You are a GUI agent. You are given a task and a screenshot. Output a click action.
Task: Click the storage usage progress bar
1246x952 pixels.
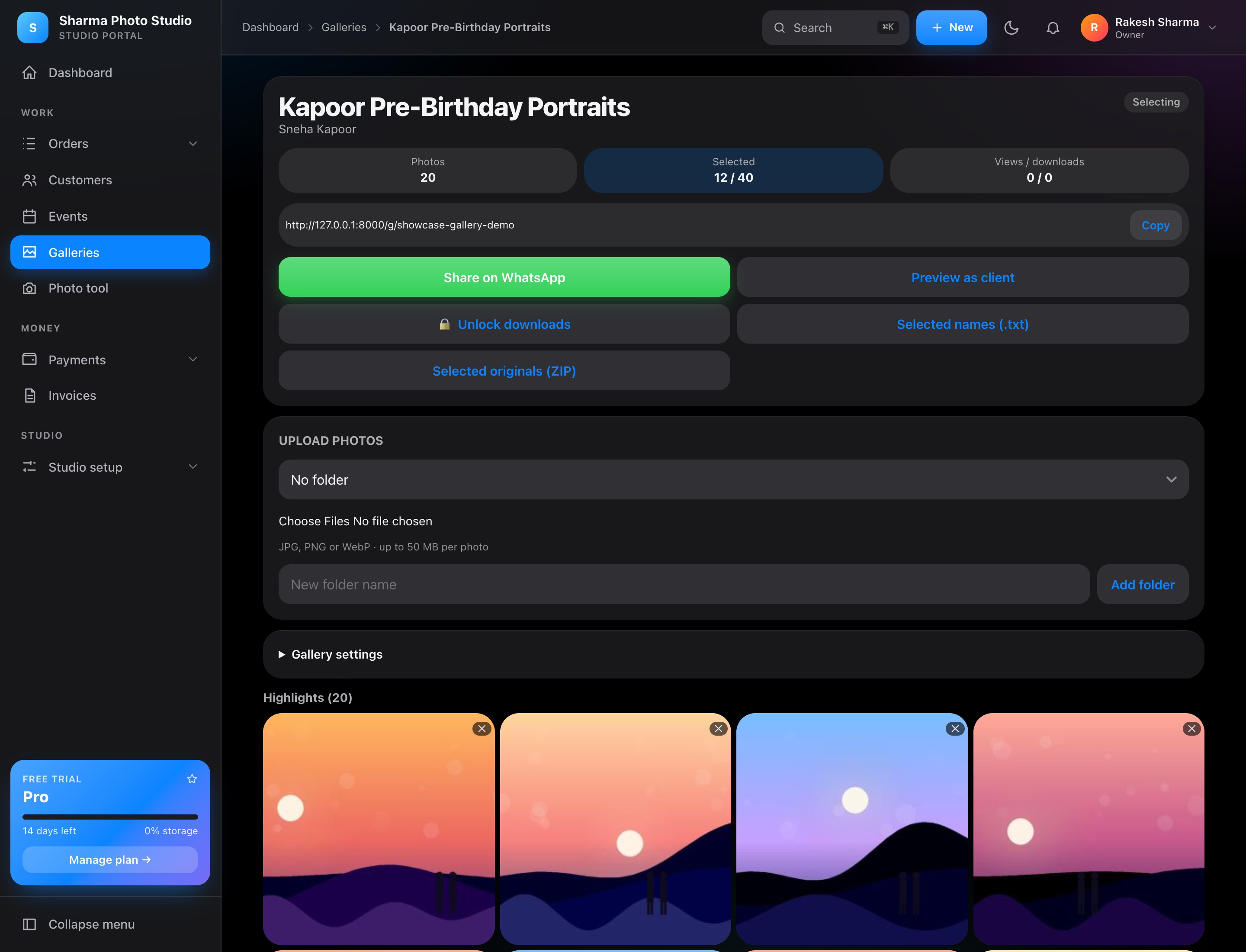[110, 817]
